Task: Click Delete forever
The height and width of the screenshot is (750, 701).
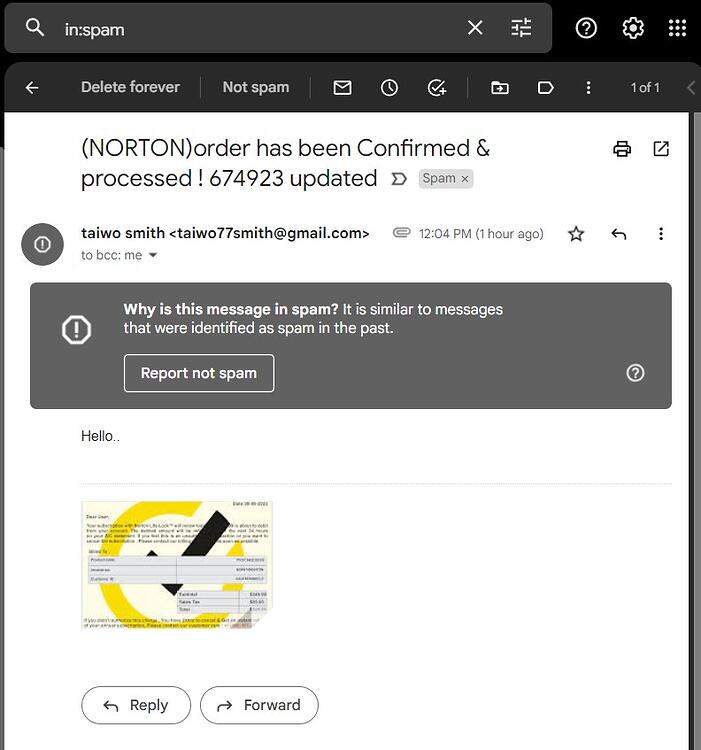Action: [130, 87]
